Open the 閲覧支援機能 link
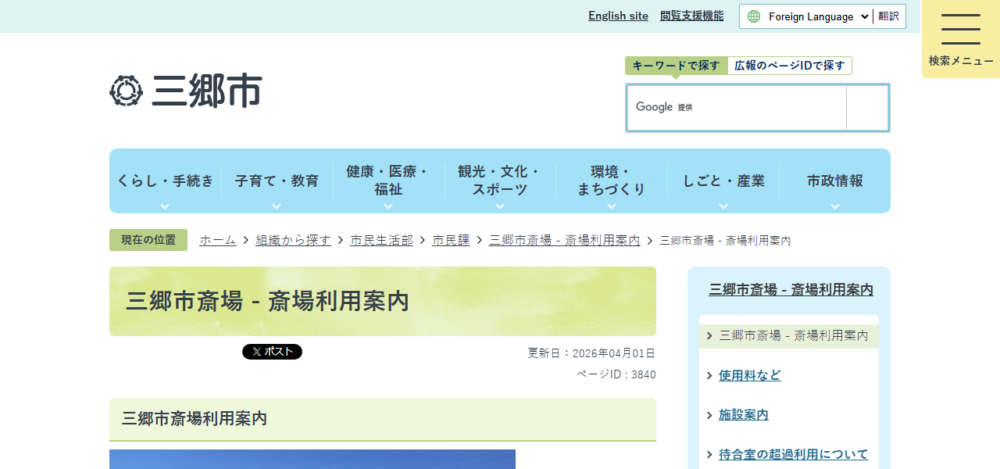 [x=692, y=16]
